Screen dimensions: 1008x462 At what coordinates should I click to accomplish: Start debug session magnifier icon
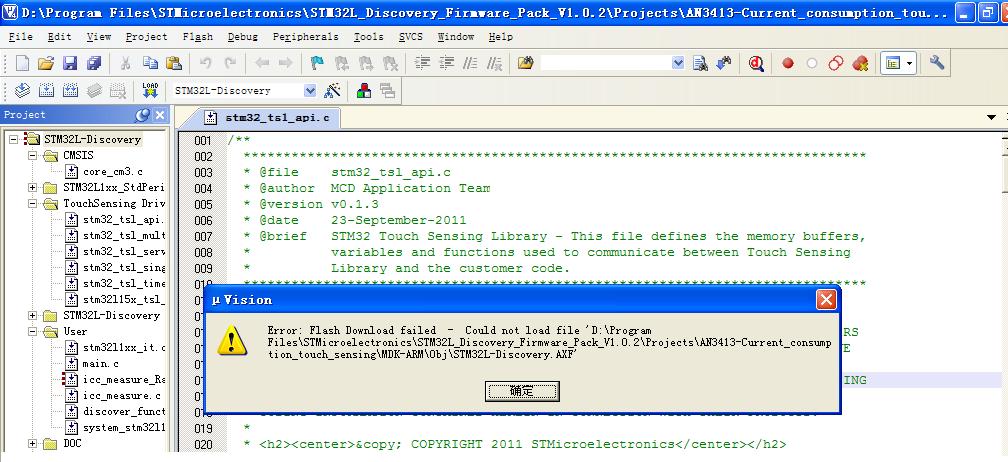point(756,63)
